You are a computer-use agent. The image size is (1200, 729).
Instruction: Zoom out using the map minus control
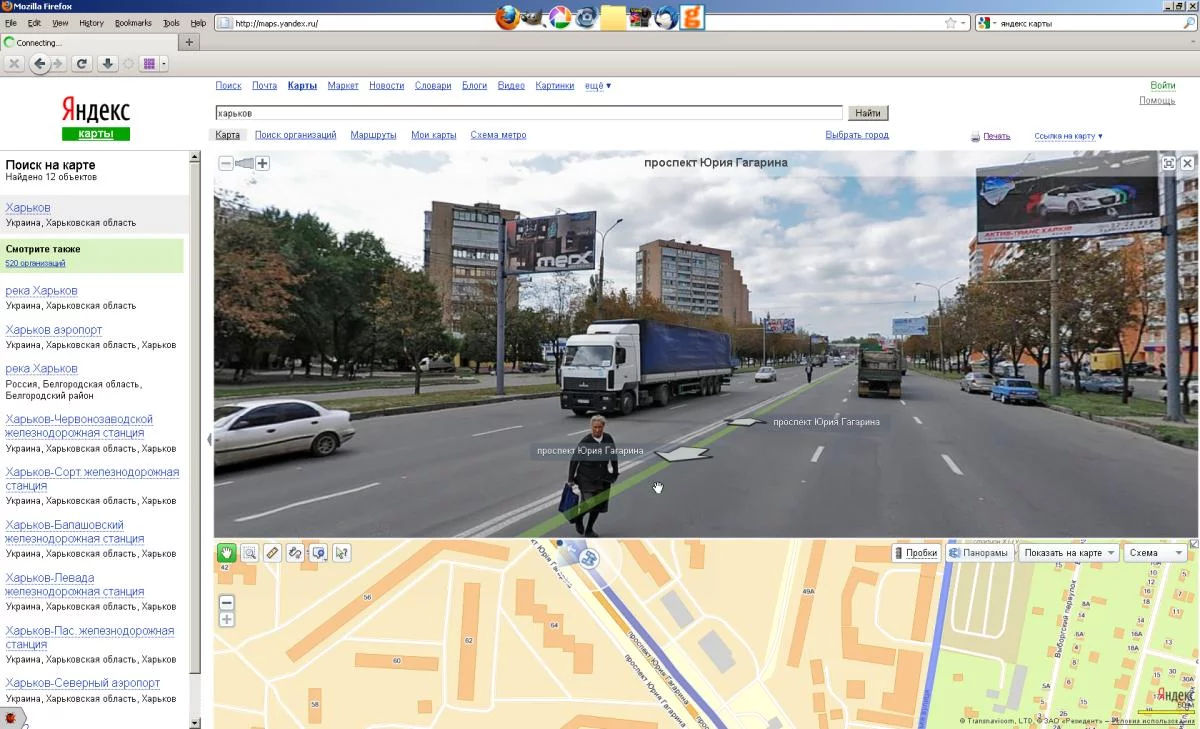pyautogui.click(x=227, y=603)
